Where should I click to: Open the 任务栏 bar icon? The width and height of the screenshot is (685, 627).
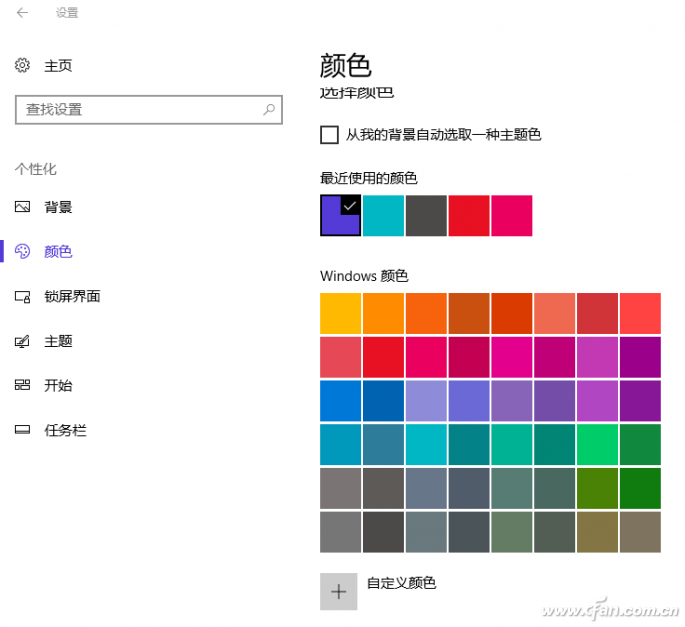pos(23,430)
